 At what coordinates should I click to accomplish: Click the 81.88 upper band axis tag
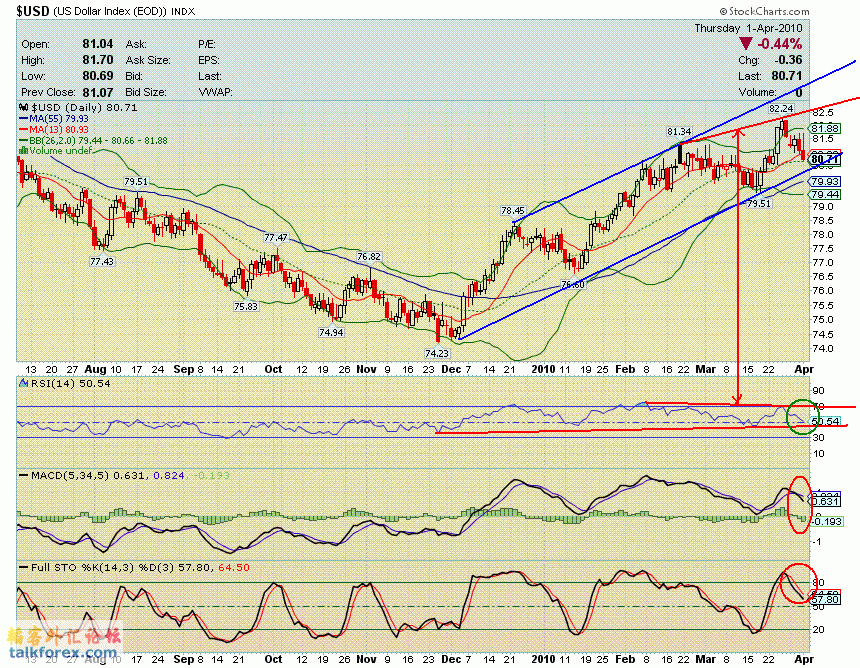tap(824, 128)
